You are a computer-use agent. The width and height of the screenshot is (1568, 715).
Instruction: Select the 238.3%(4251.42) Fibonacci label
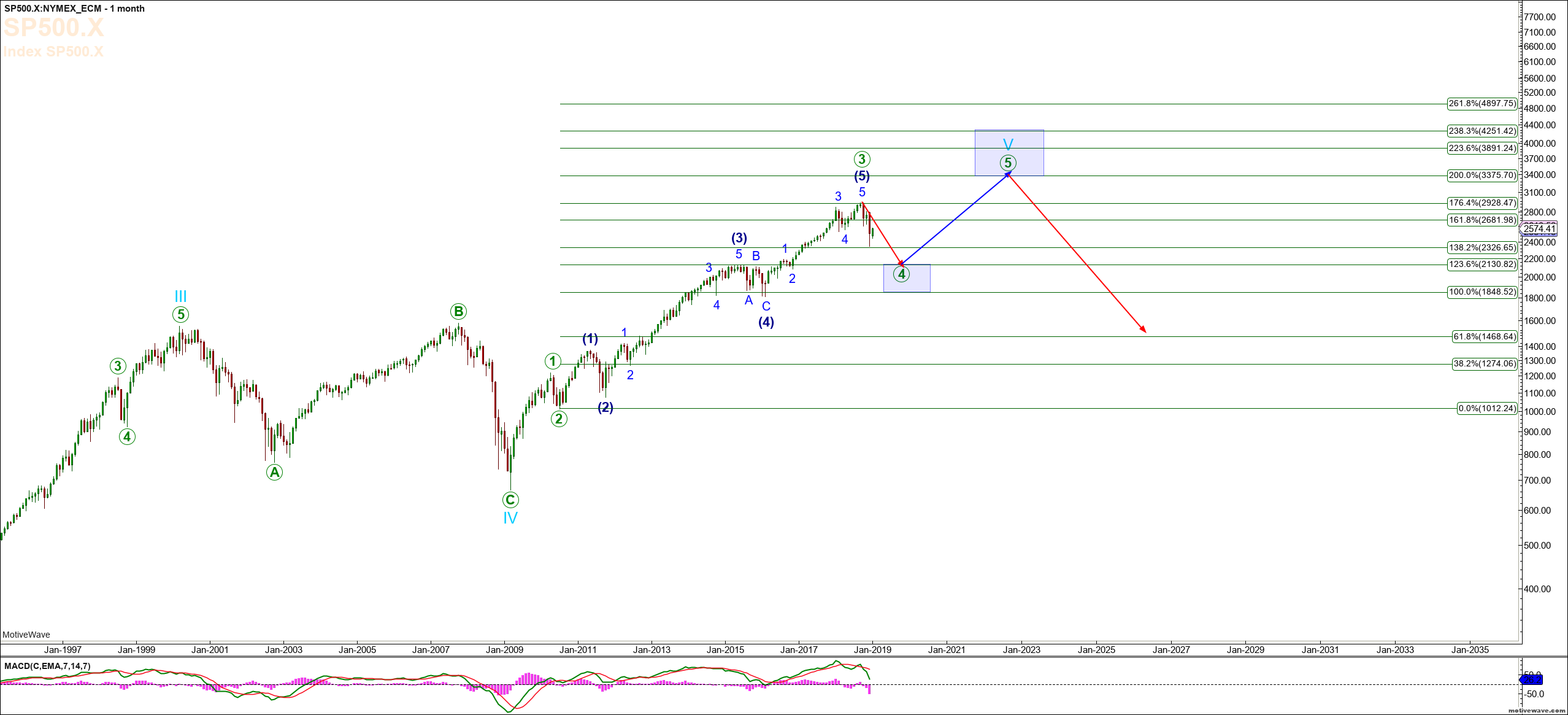tap(1482, 131)
